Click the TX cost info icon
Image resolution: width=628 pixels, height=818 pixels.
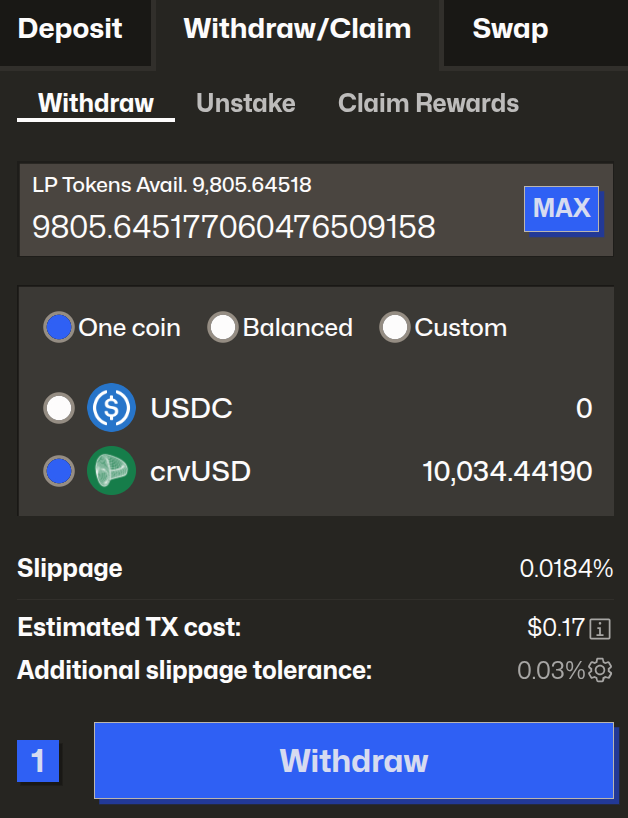600,629
